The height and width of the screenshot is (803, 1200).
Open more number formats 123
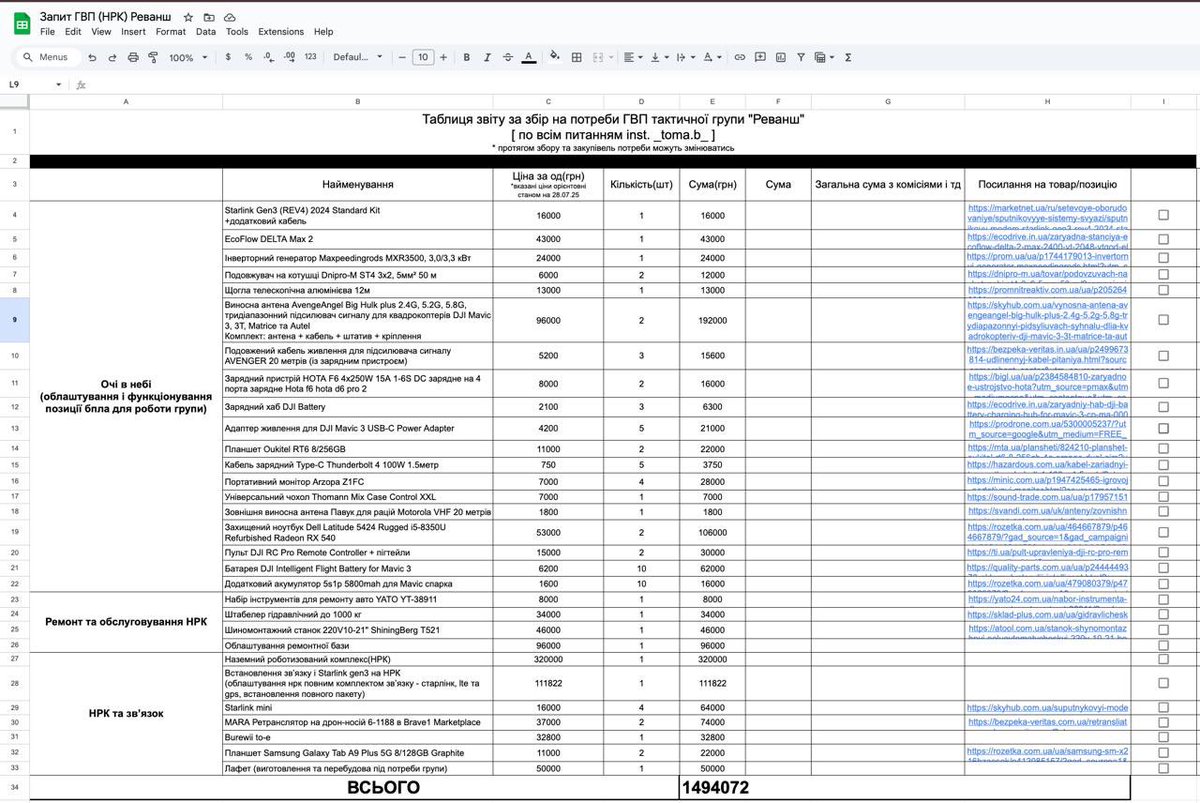pyautogui.click(x=310, y=58)
